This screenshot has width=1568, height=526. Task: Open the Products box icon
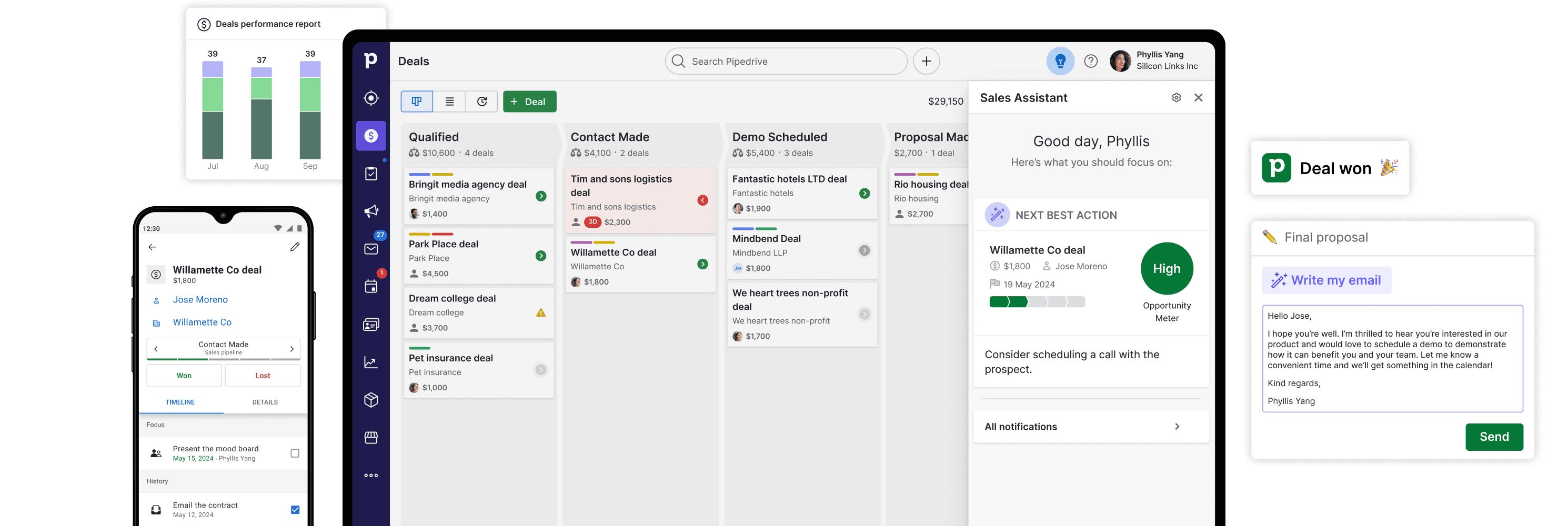click(x=371, y=400)
